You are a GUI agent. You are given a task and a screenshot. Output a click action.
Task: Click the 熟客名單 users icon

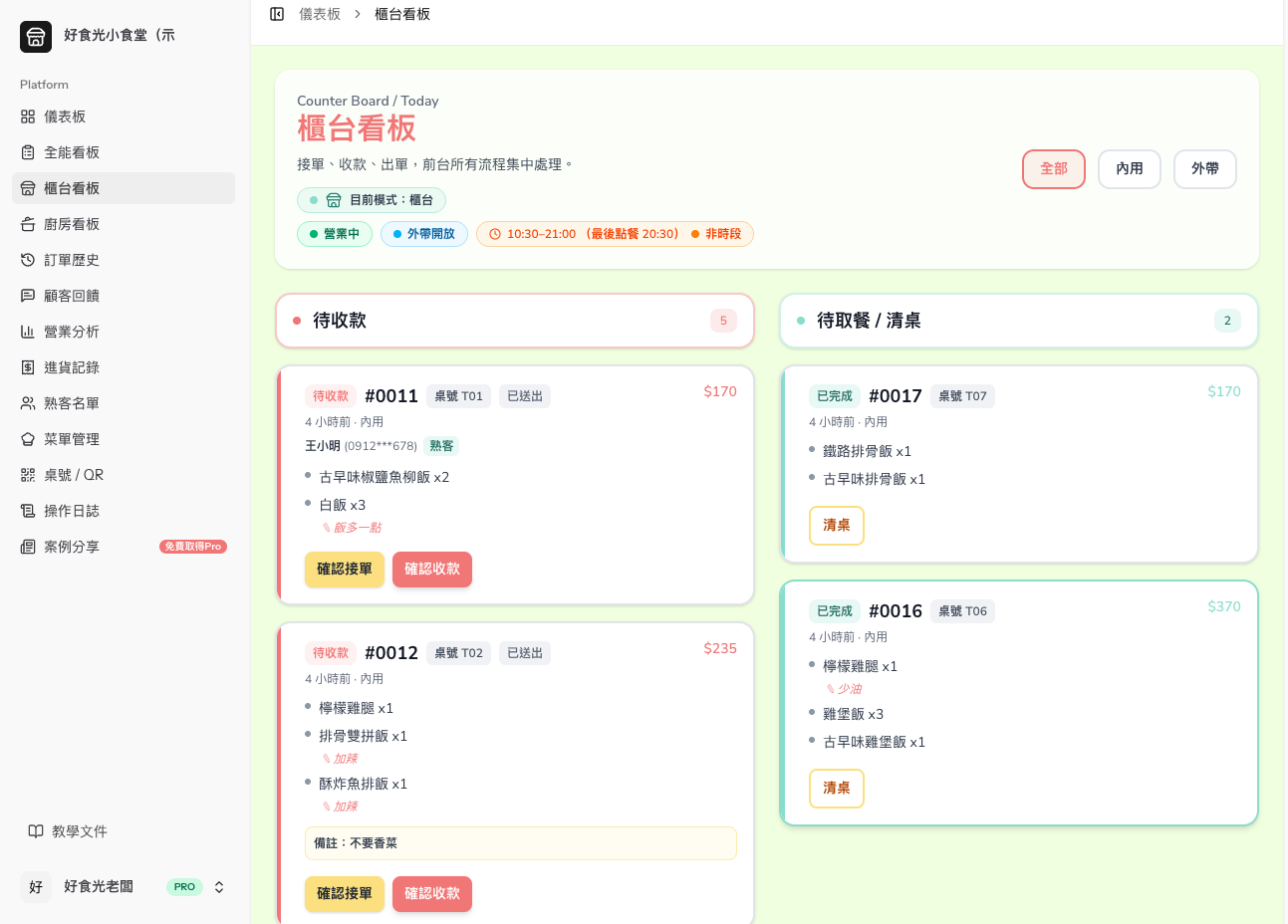click(28, 403)
